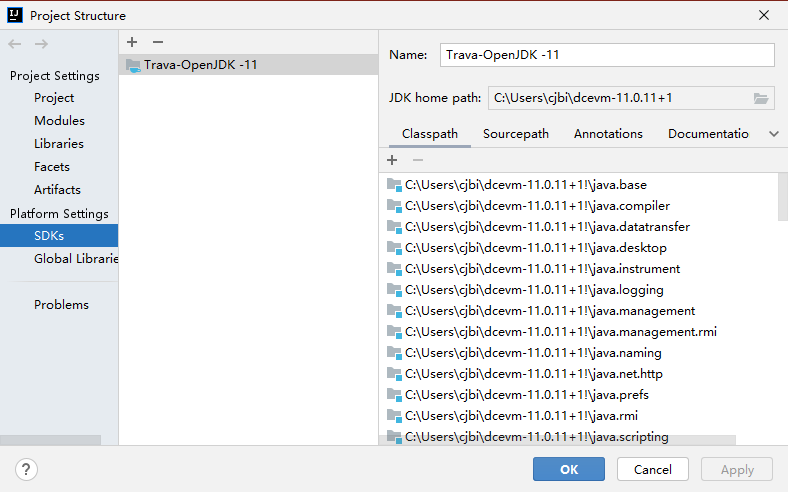Click the forward navigation arrow

pyautogui.click(x=41, y=44)
